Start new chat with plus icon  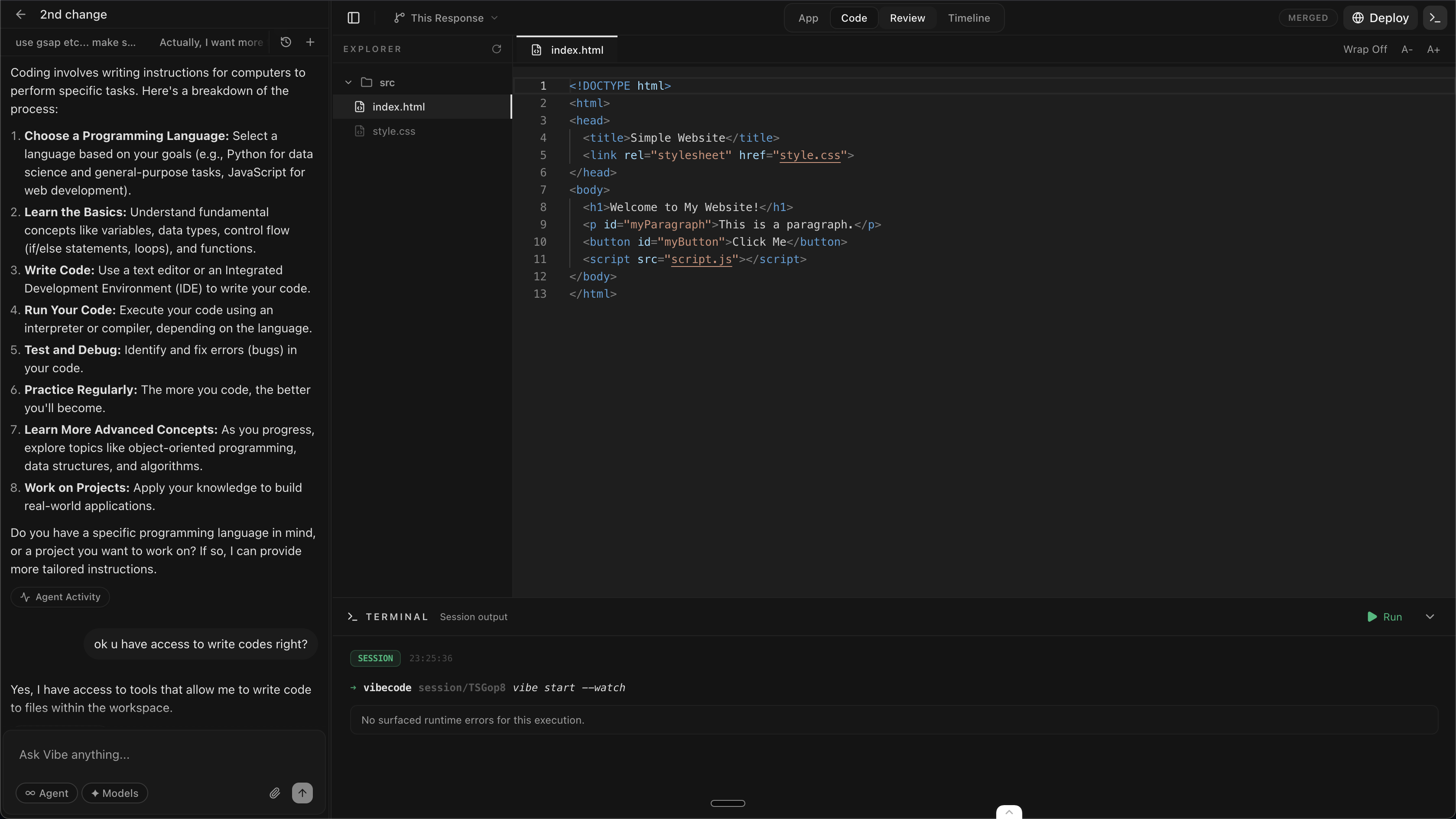tap(310, 42)
